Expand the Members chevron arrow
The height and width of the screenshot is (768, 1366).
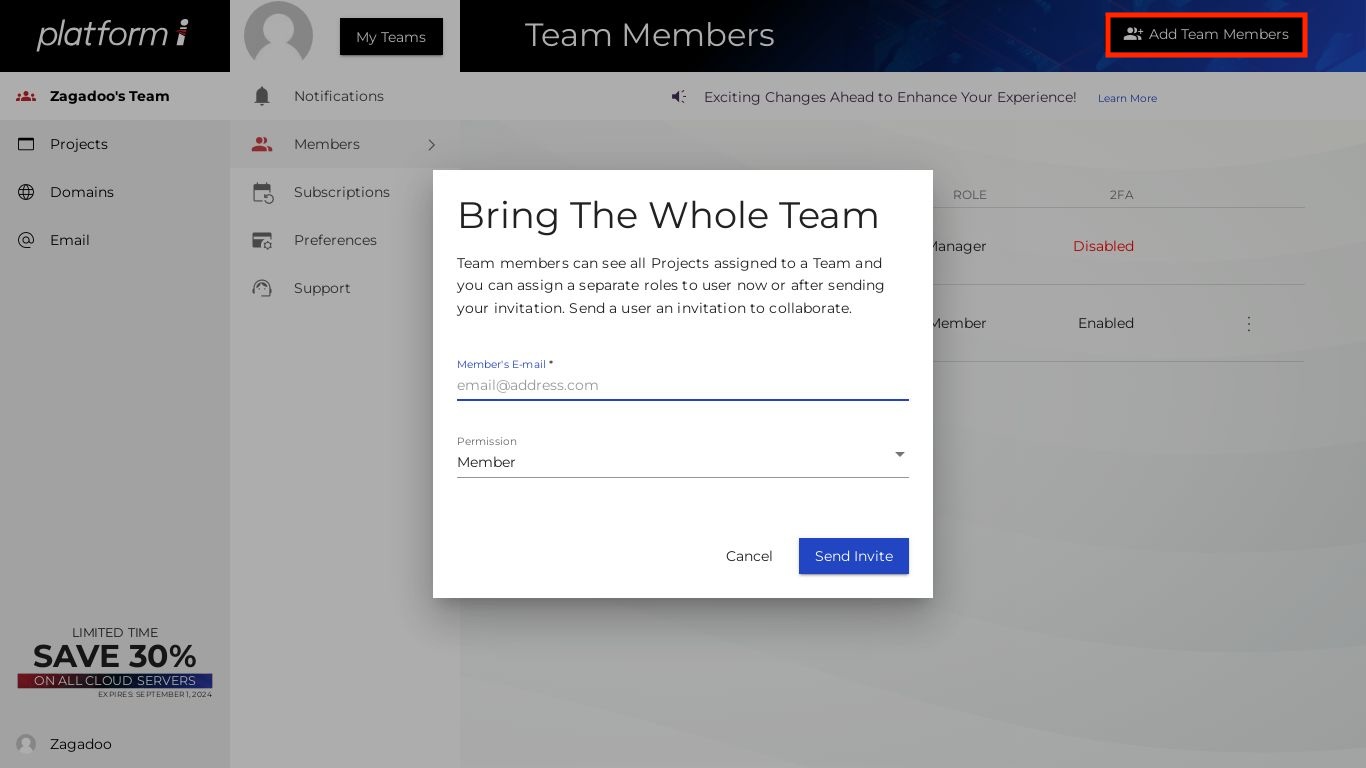click(x=432, y=144)
